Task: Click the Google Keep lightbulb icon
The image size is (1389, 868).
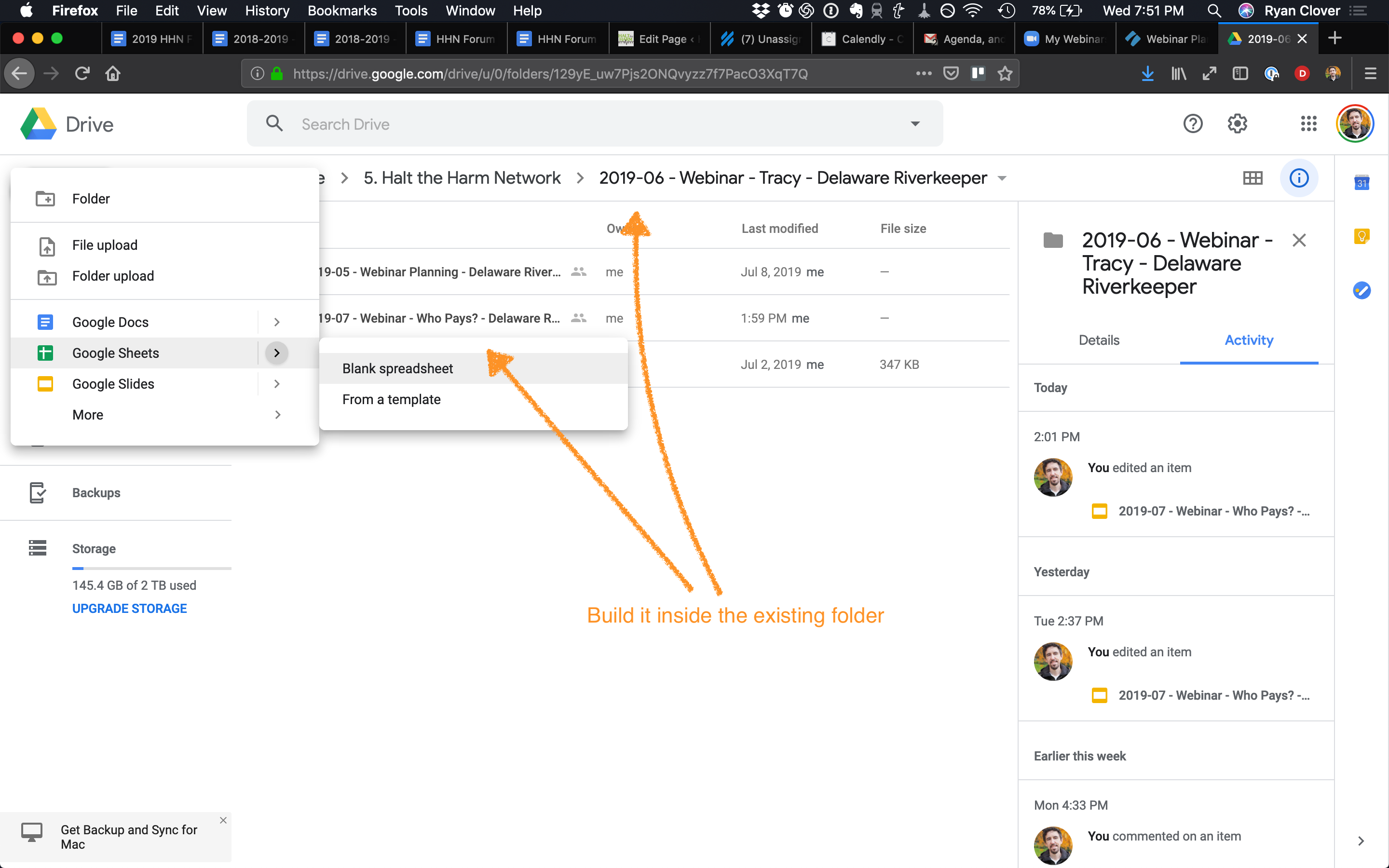Action: (1362, 235)
